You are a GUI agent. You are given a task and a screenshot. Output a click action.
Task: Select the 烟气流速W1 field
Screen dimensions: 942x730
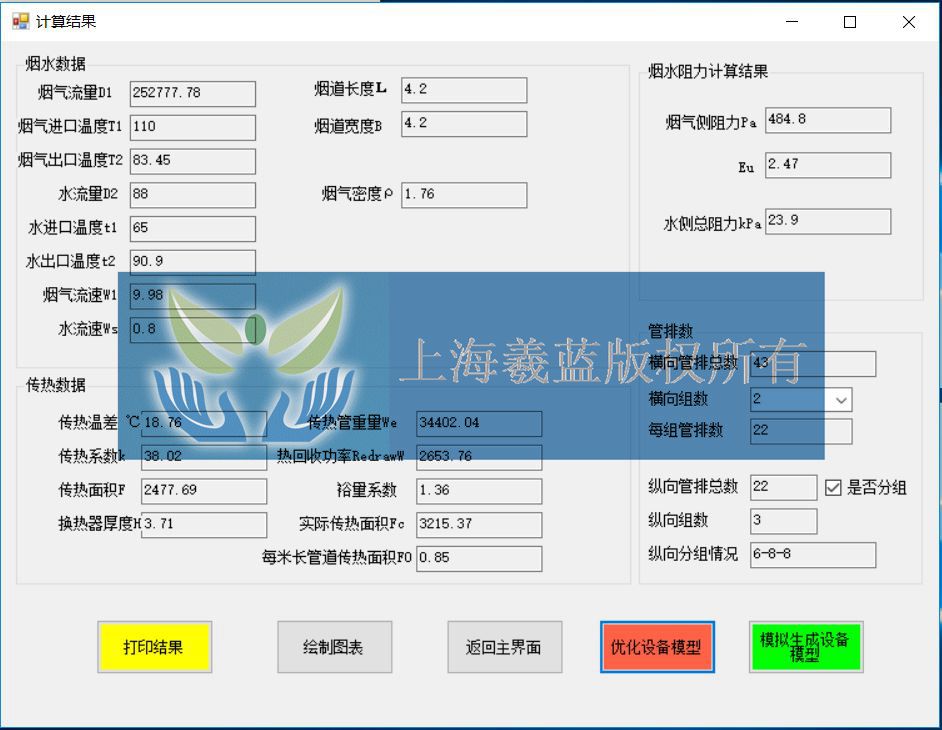193,295
